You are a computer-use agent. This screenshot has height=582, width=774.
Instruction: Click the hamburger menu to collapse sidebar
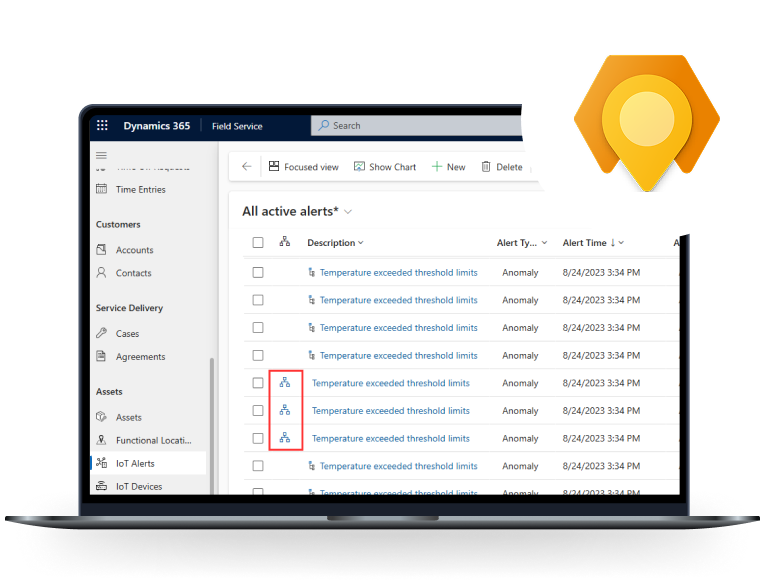(x=101, y=155)
